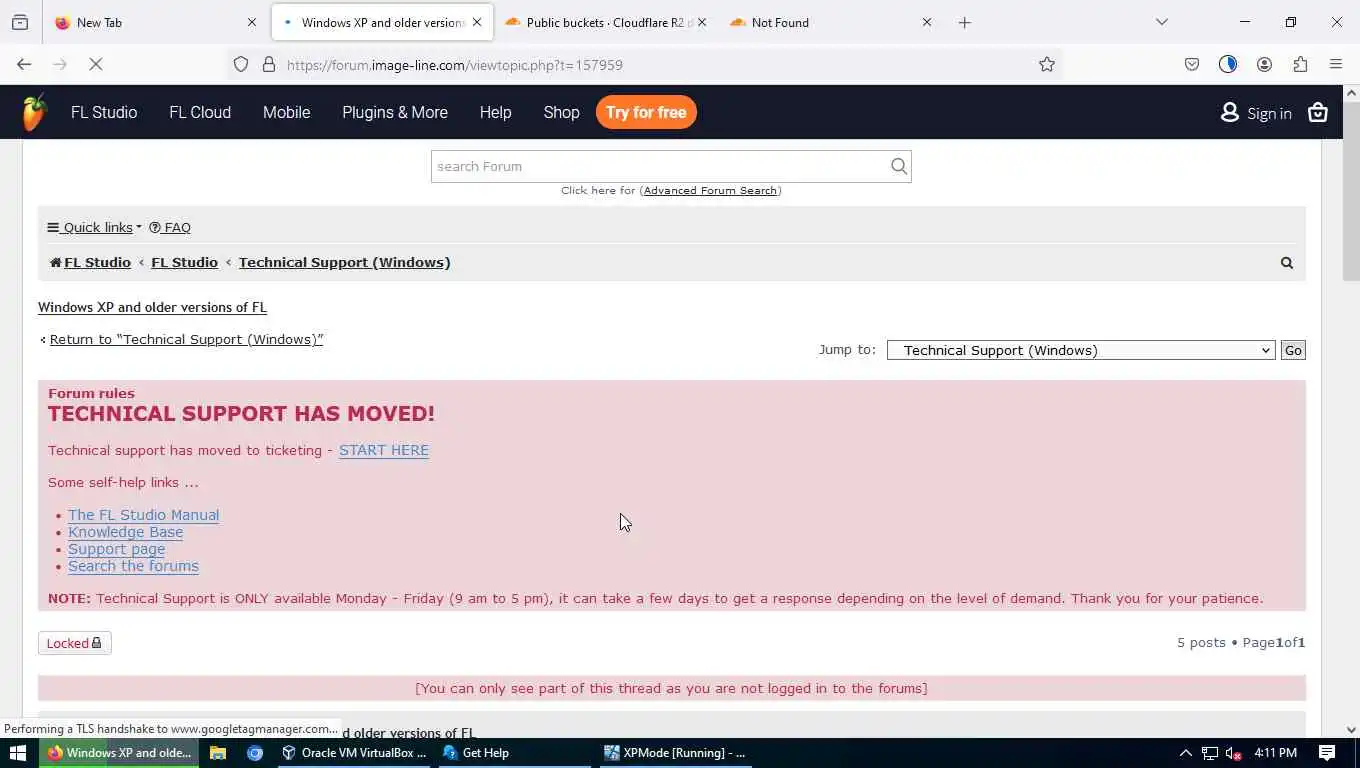
Task: Expand the Quick links dropdown
Action: pos(94,227)
